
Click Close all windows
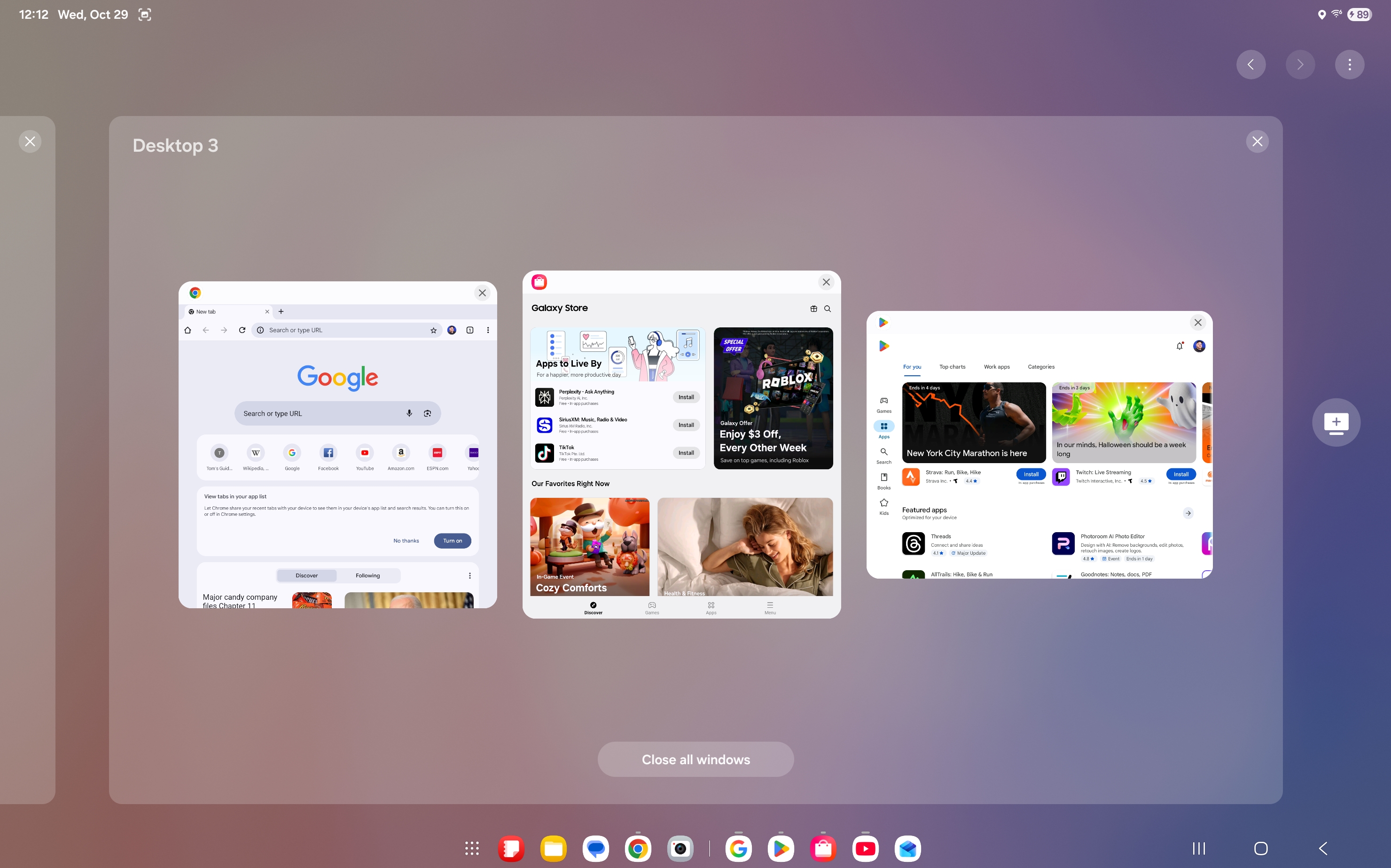[x=695, y=759]
